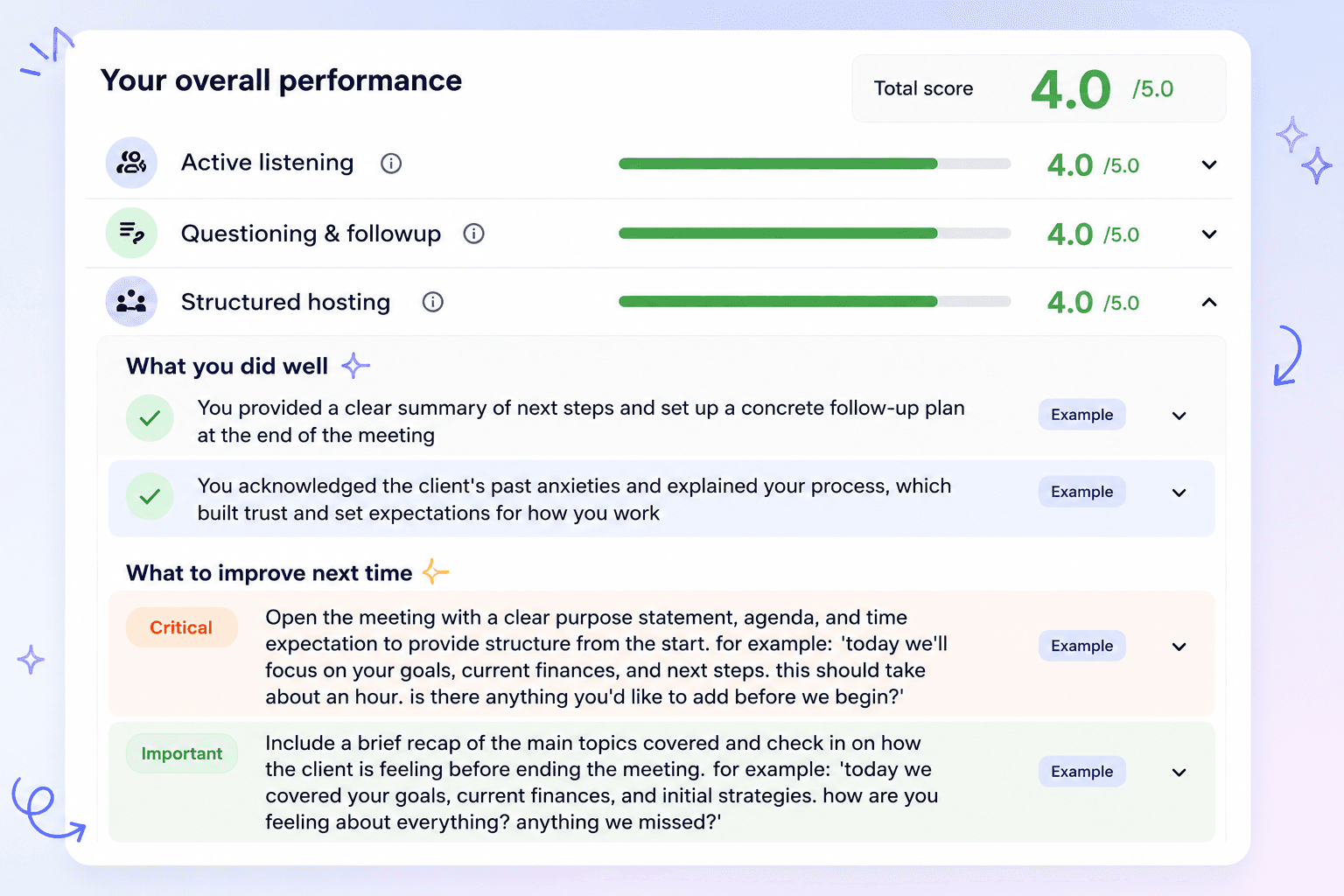
Task: Click sparkle icon beside What you did well
Action: point(355,366)
